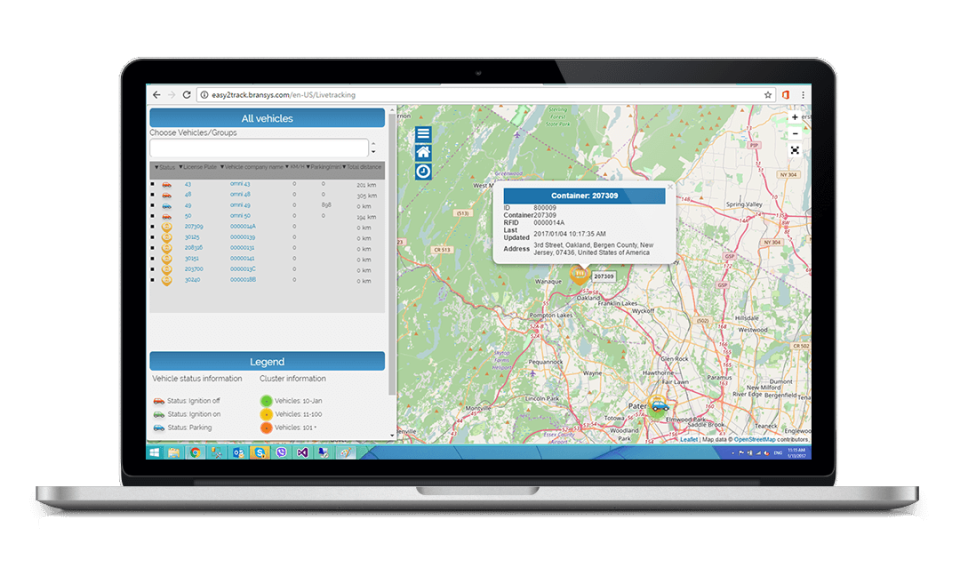The image size is (960, 576).
Task: Open vehicle details for omni 48
Action: pyautogui.click(x=240, y=195)
